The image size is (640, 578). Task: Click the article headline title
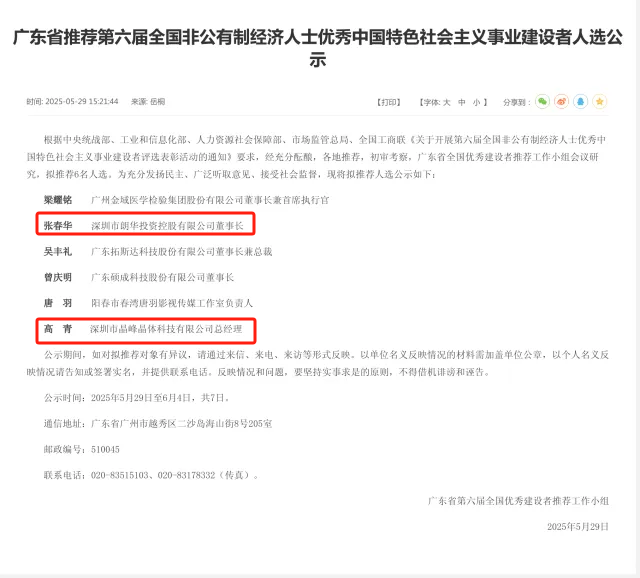pos(319,49)
